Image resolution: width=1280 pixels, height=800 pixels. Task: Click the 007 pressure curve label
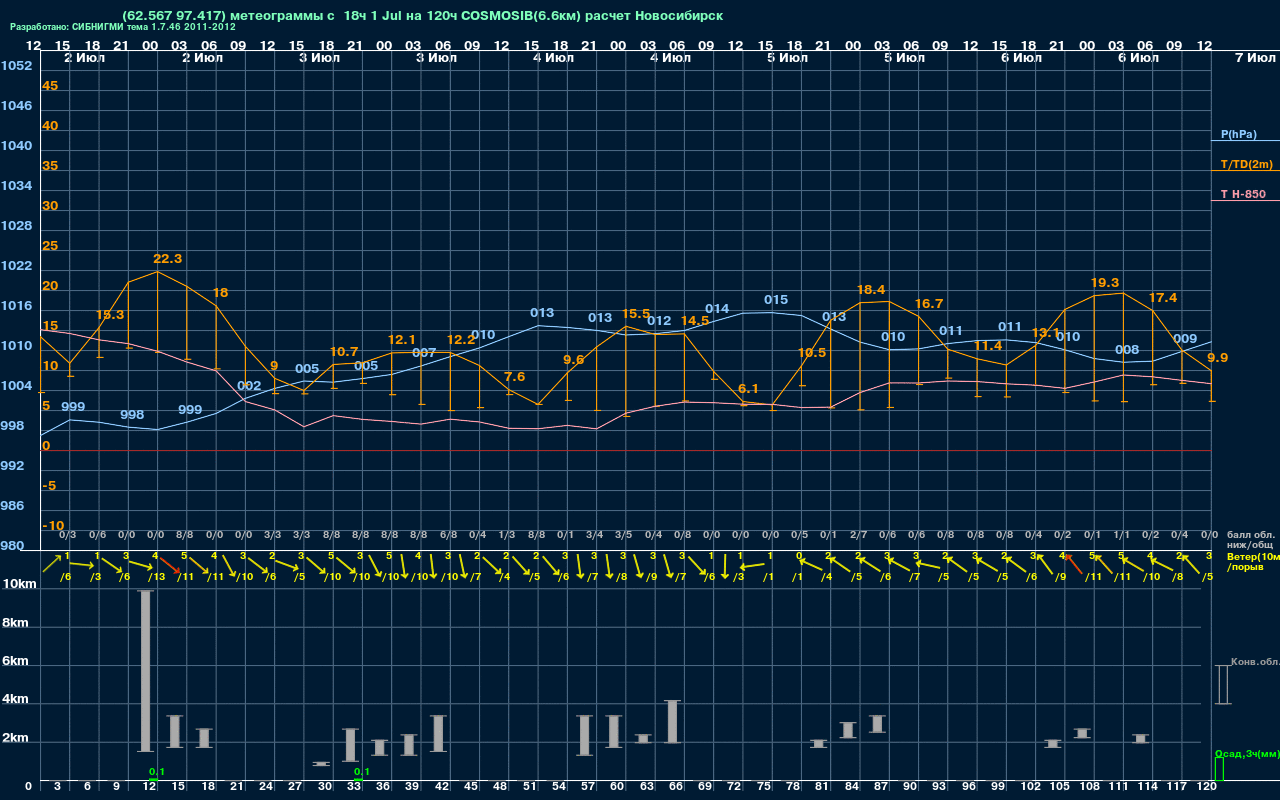pyautogui.click(x=424, y=352)
